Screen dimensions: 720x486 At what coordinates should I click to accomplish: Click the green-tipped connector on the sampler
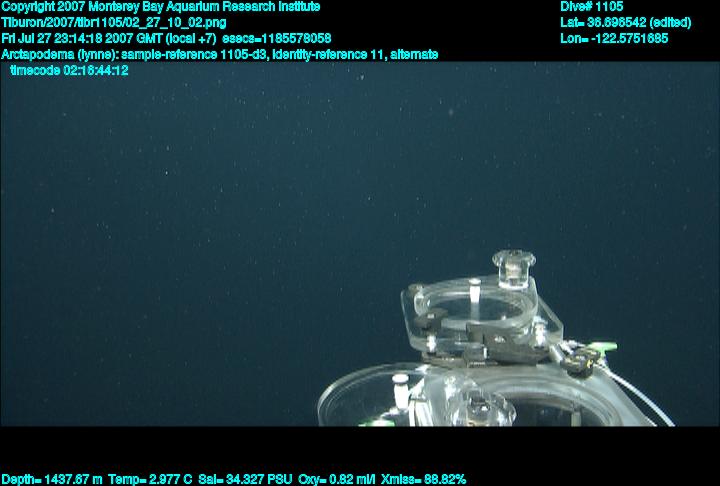(602, 346)
